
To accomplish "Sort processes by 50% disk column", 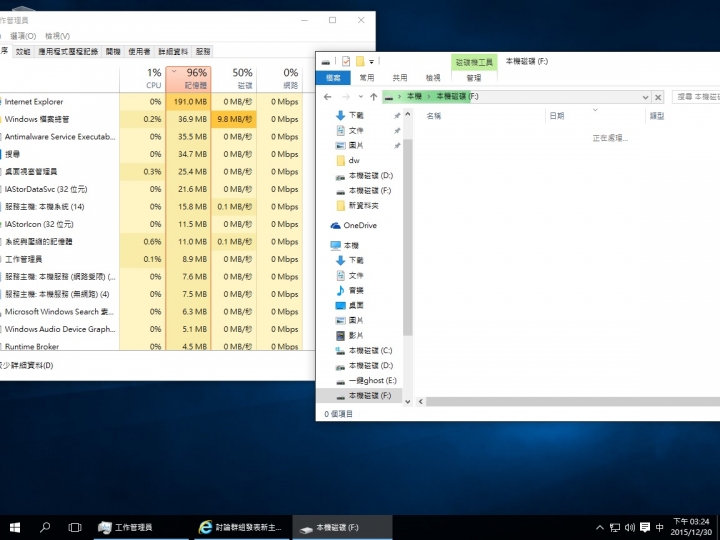I will pos(234,79).
